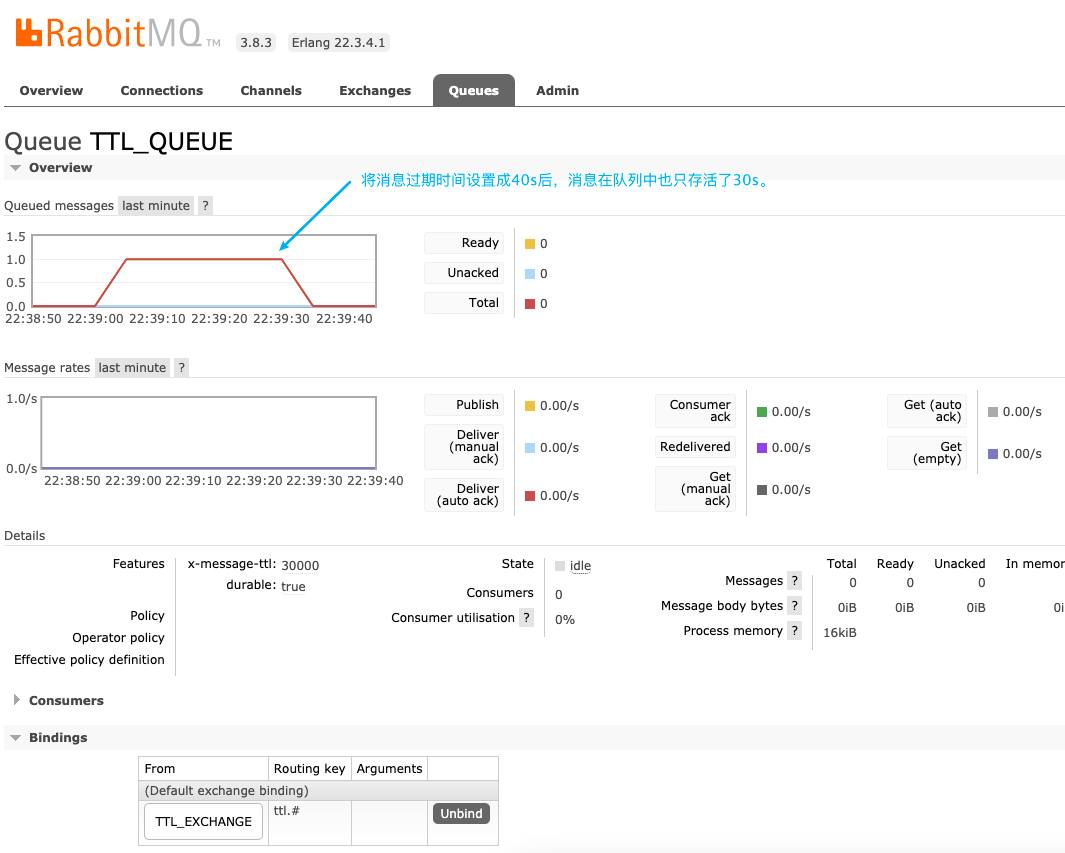Click the 3.8.3 version badge
Viewport: 1065px width, 853px height.
(x=256, y=43)
